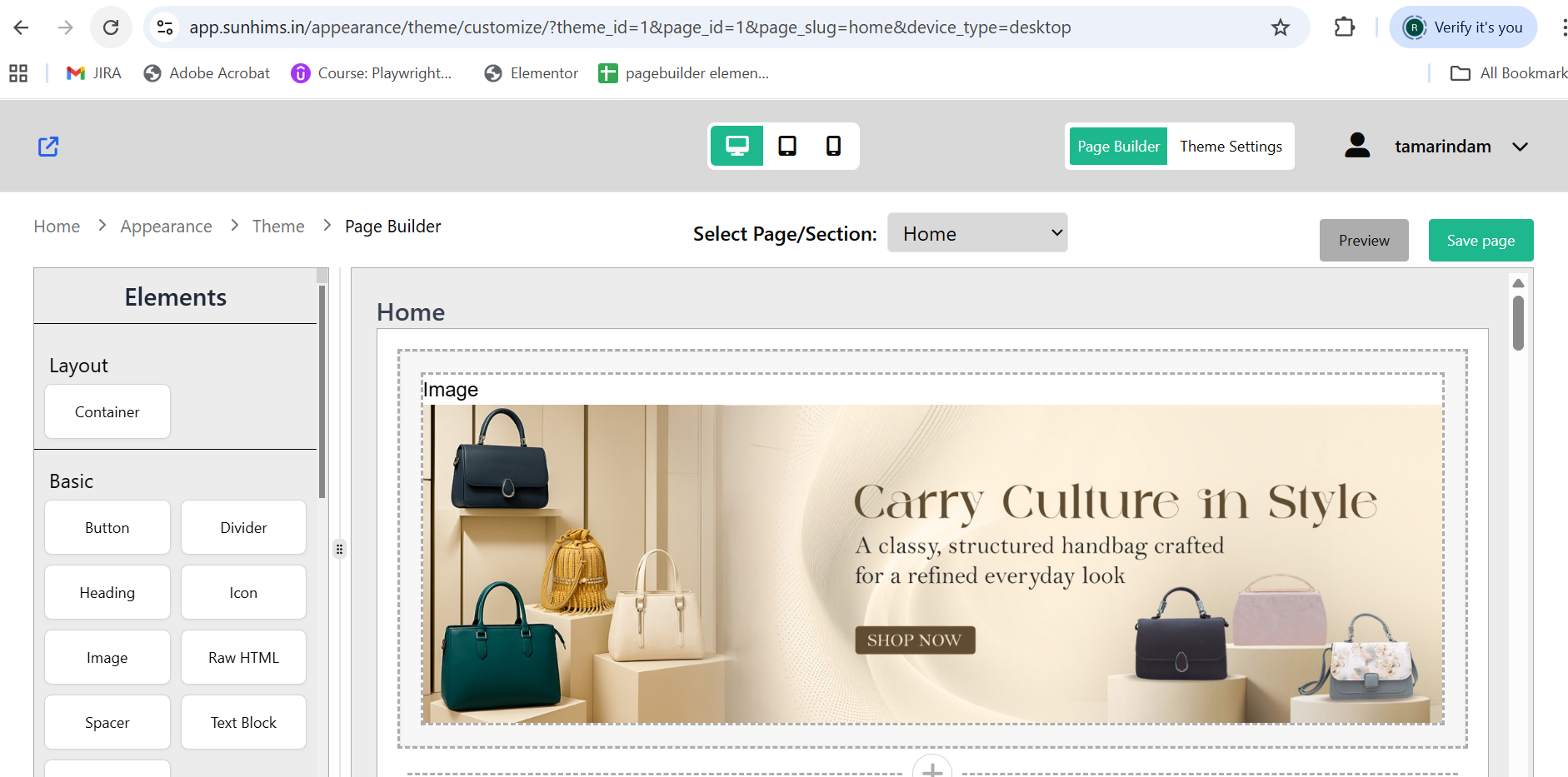The height and width of the screenshot is (777, 1568).
Task: Open the Course: Playwright bookmark
Action: tap(372, 73)
